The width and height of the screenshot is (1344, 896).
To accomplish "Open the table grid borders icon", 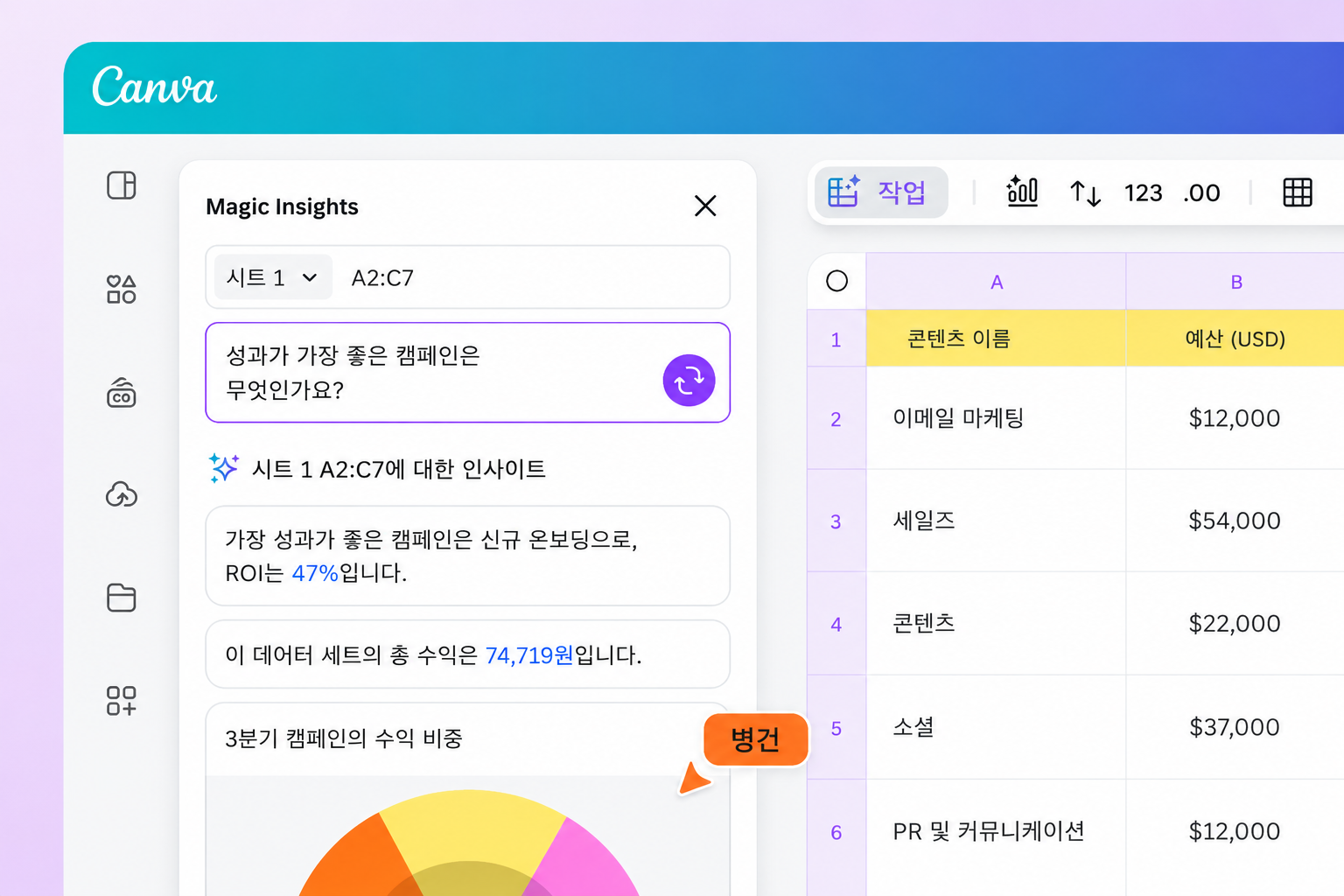I will click(x=1298, y=192).
